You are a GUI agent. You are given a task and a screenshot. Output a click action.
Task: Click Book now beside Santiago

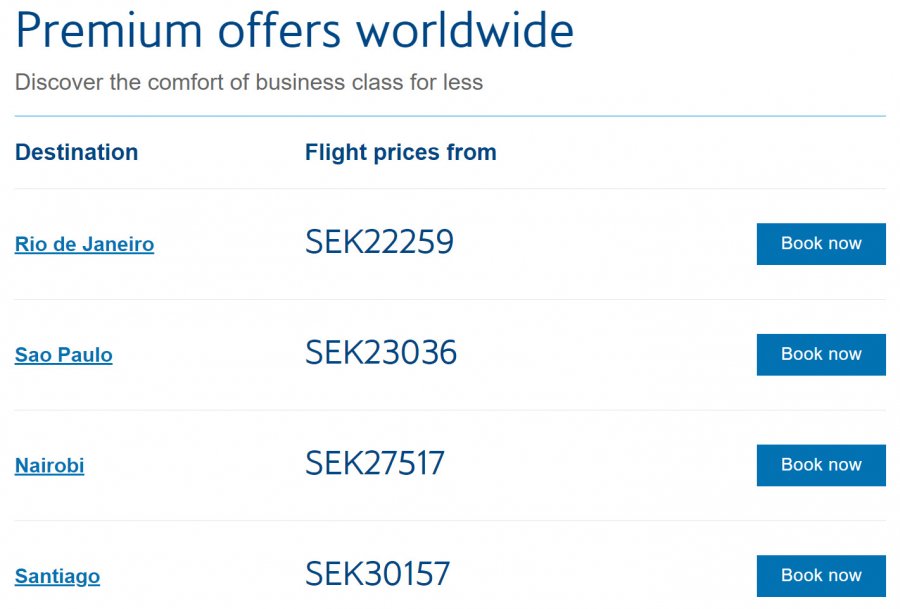point(820,576)
